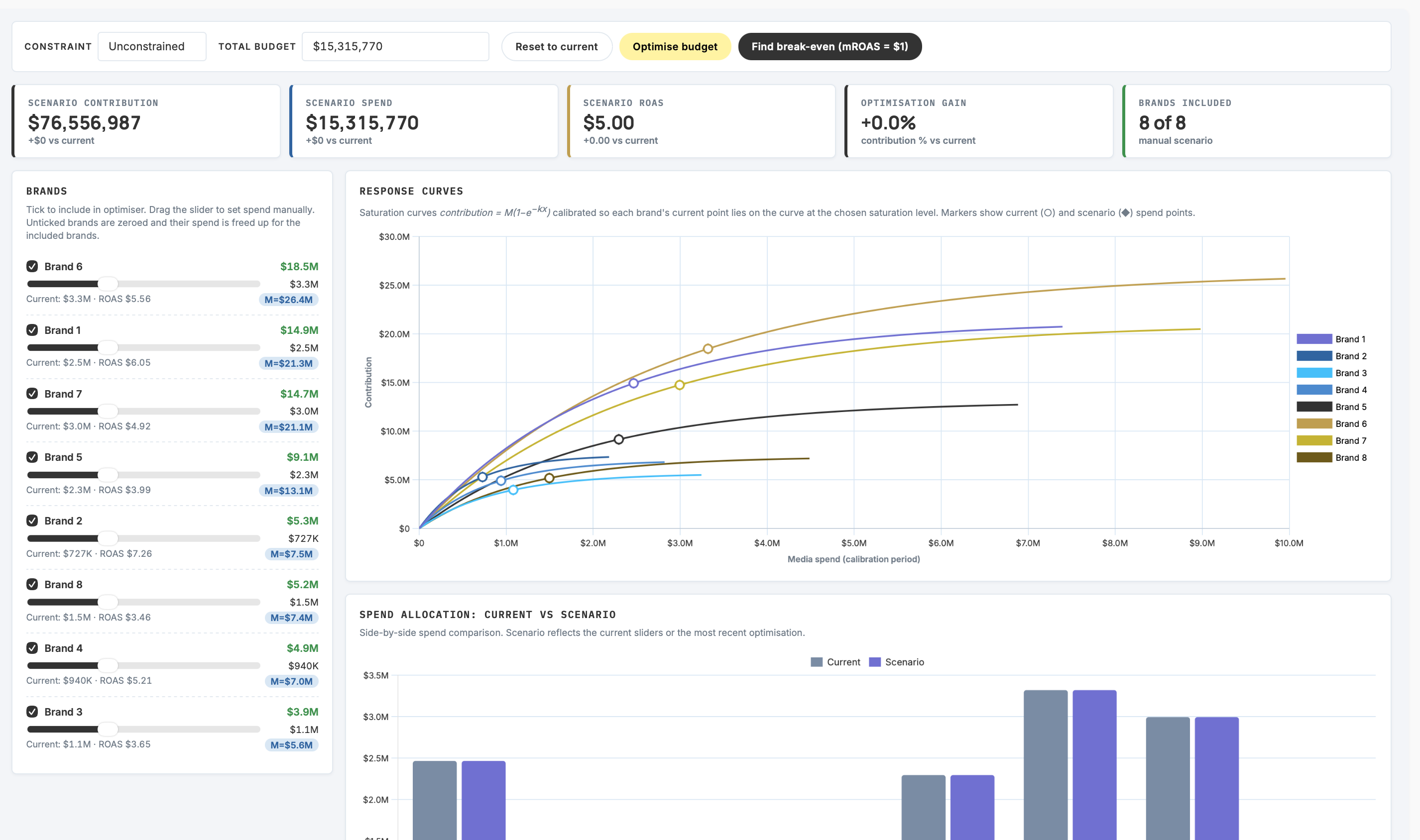Toggle Brand 8 in the response curves legend

[1331, 458]
